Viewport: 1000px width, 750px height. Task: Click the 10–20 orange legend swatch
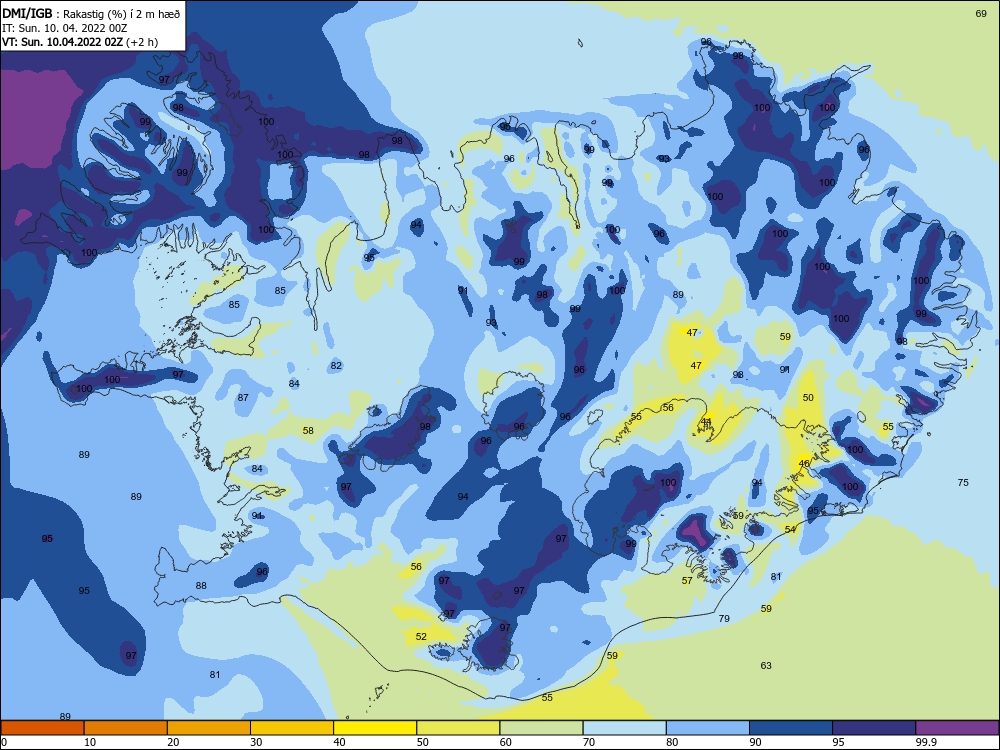[126, 728]
